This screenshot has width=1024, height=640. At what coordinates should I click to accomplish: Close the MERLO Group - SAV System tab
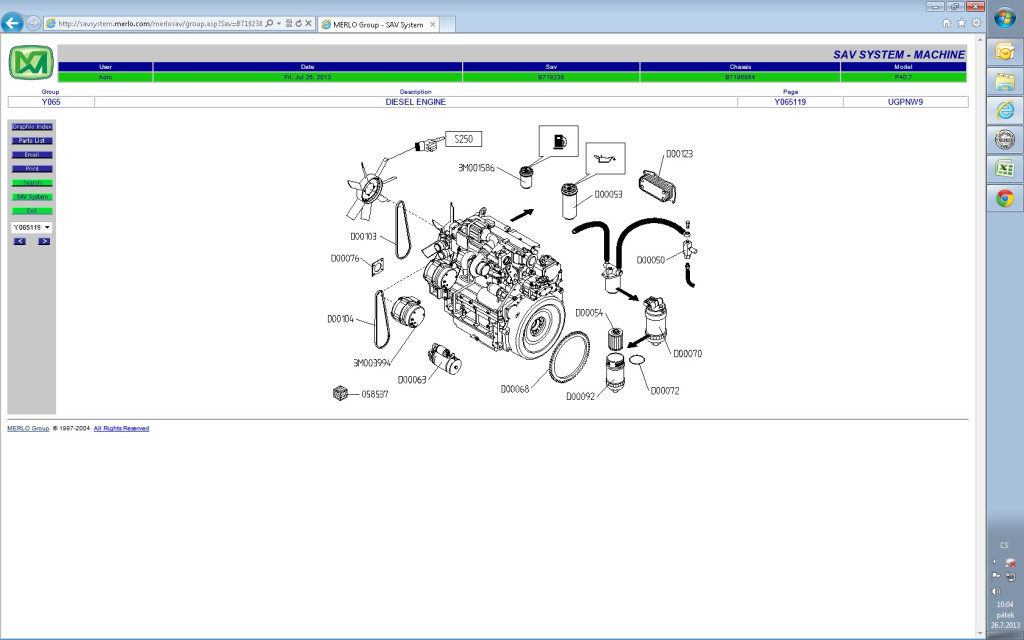click(432, 24)
